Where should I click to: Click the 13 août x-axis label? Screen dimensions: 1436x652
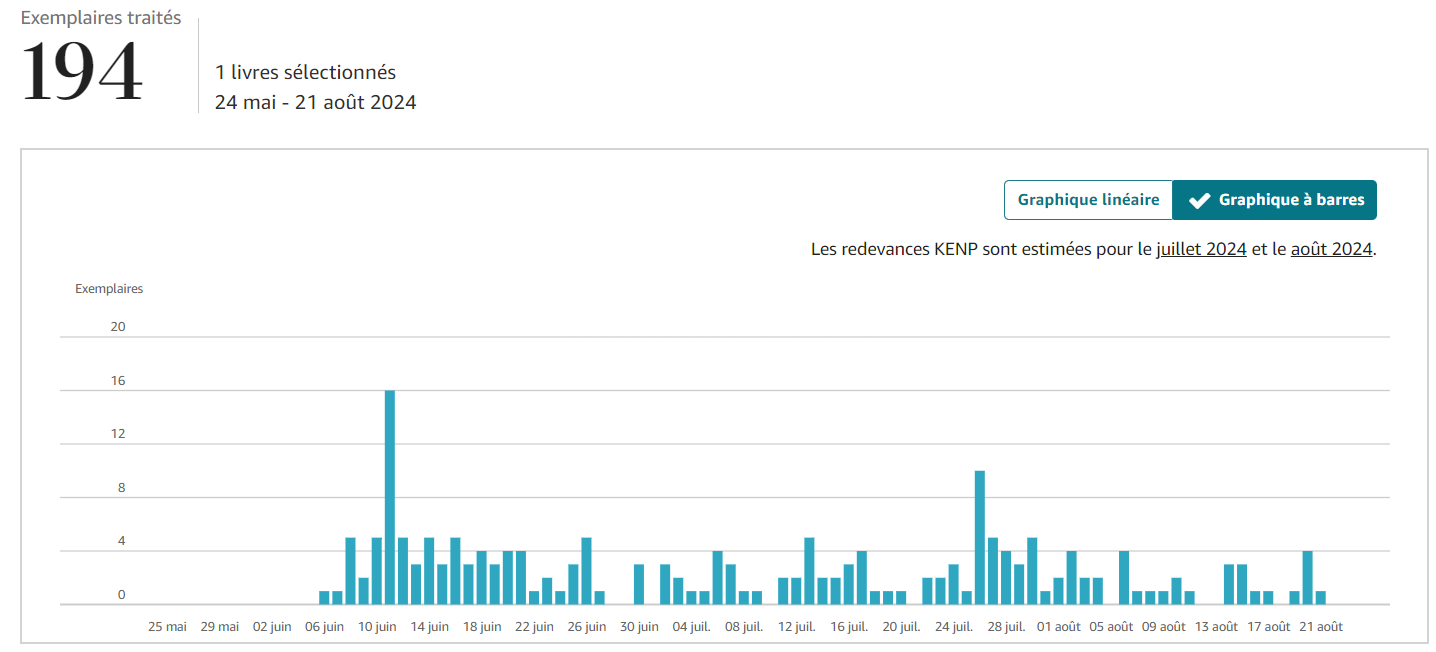click(x=1216, y=627)
